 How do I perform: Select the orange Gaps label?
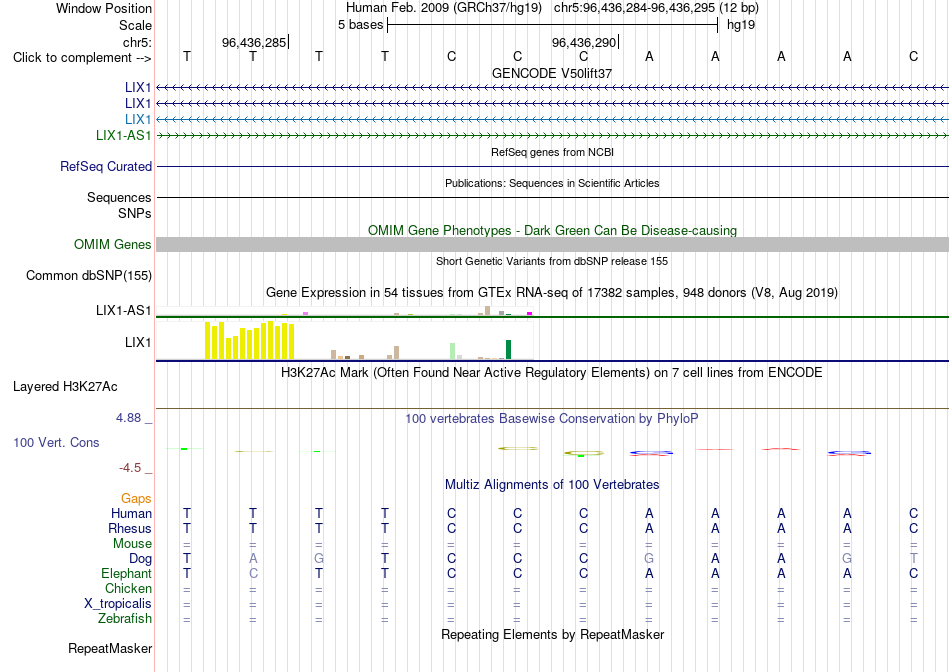coord(136,498)
